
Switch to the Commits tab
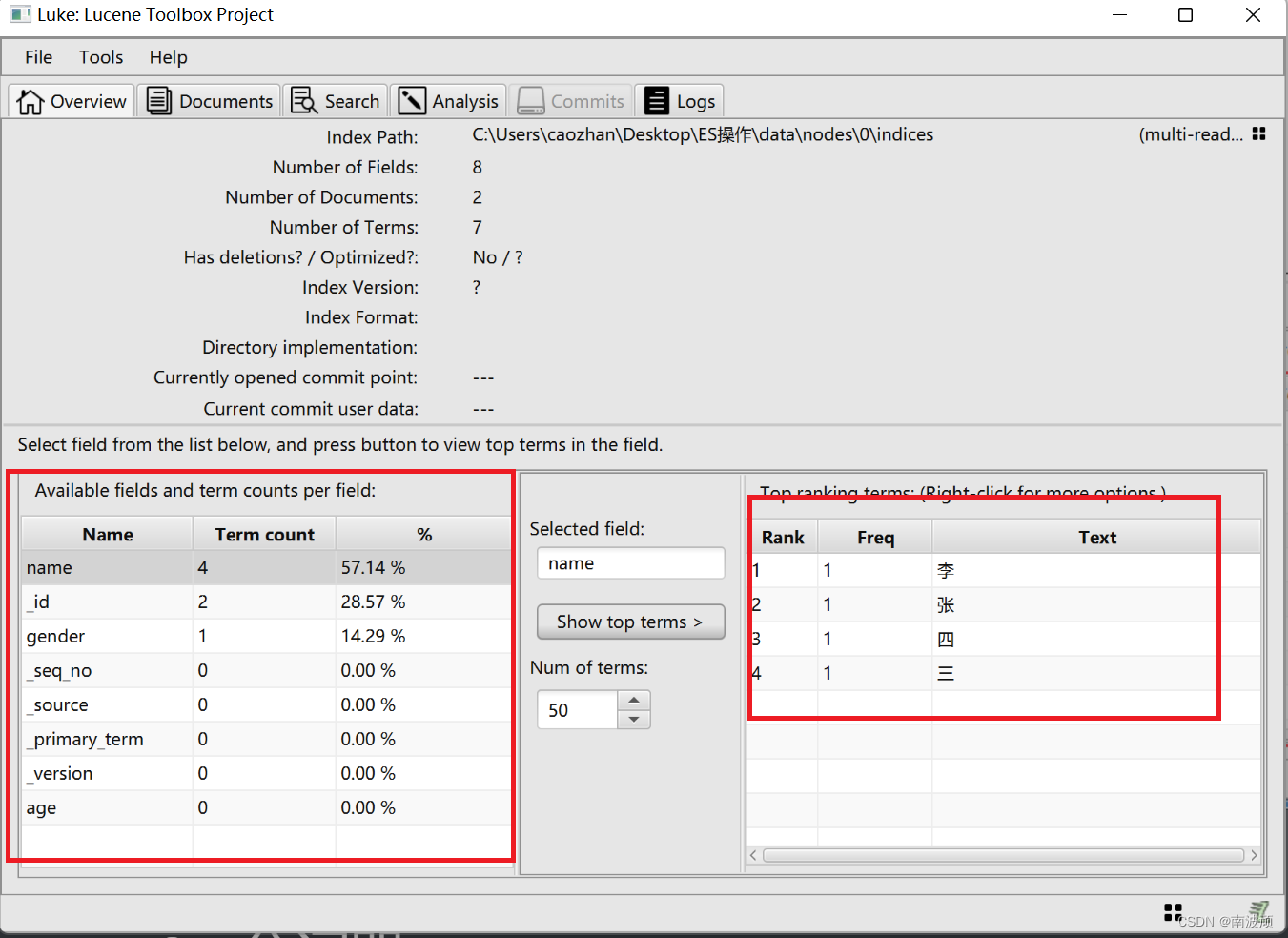570,101
